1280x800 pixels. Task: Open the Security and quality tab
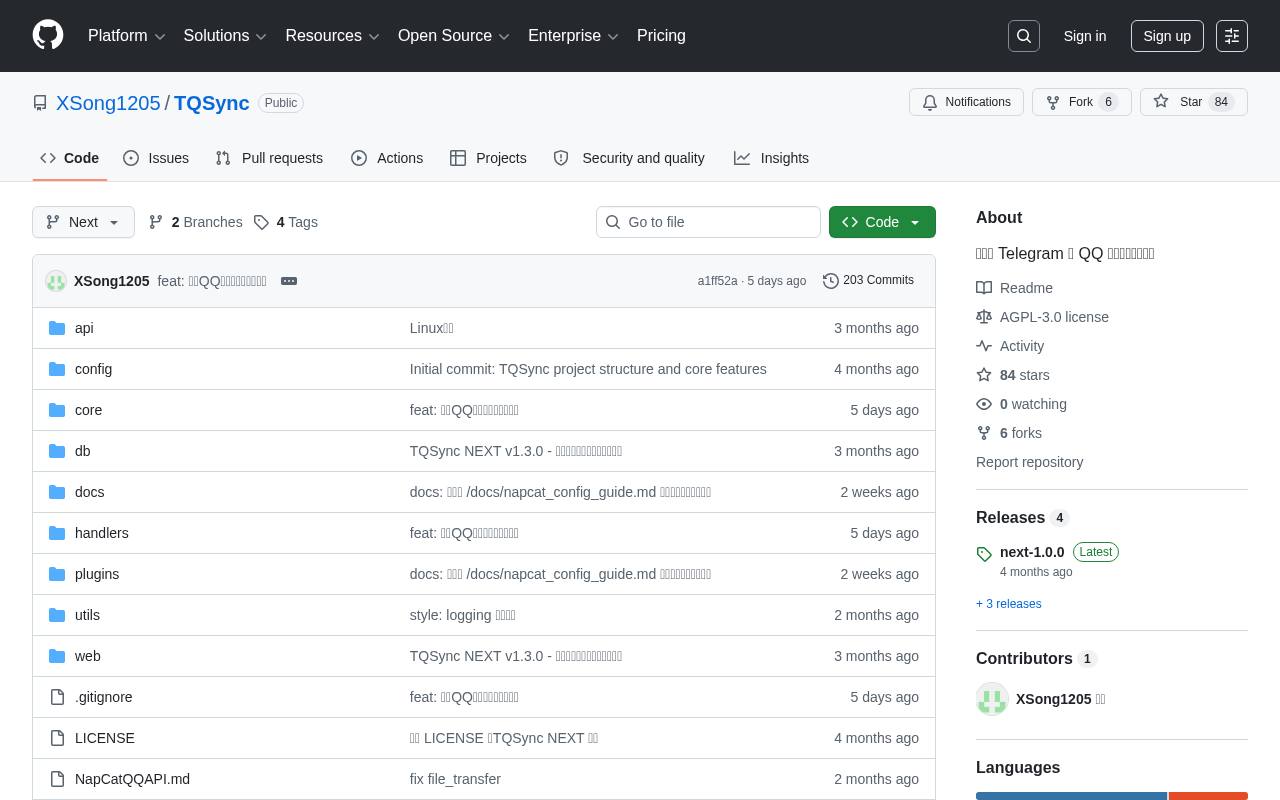click(x=629, y=158)
